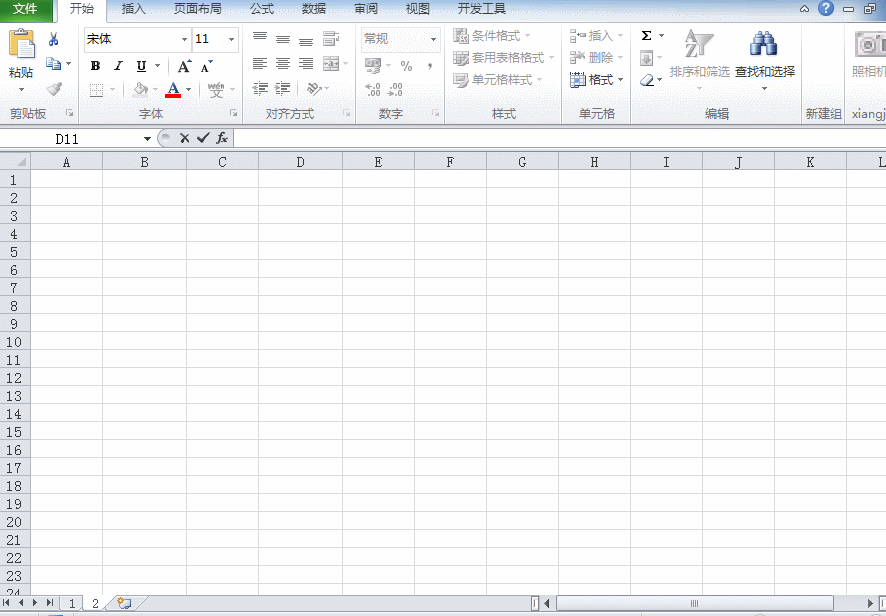Apply comma thousands separator style
Viewport: 886px width, 616px height.
(x=431, y=66)
